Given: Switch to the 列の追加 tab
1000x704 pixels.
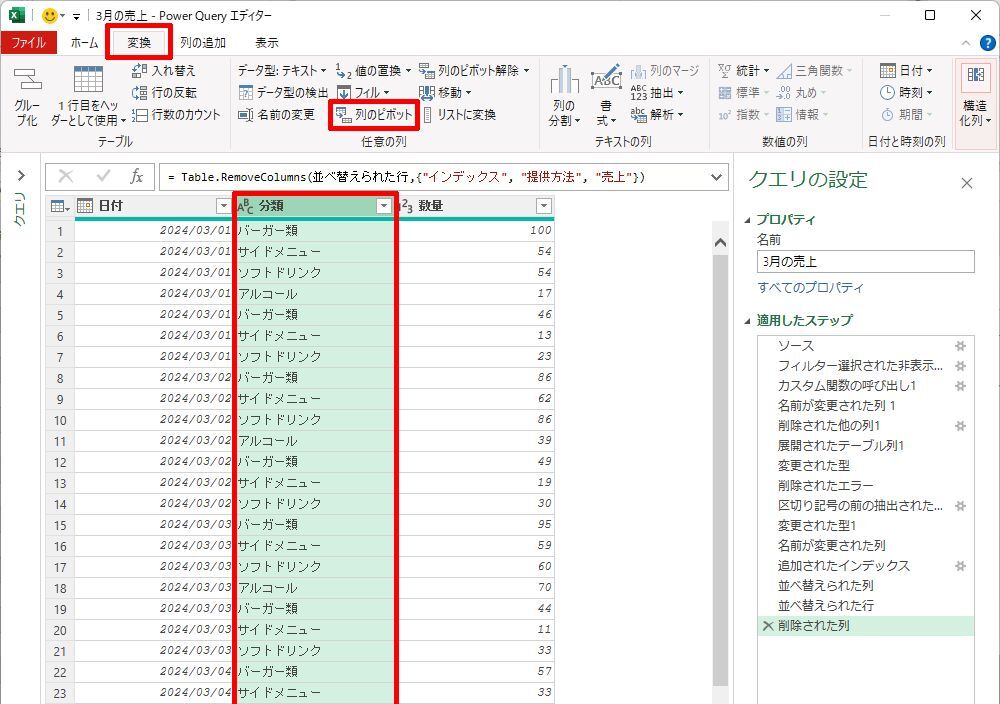Looking at the screenshot, I should click(202, 43).
